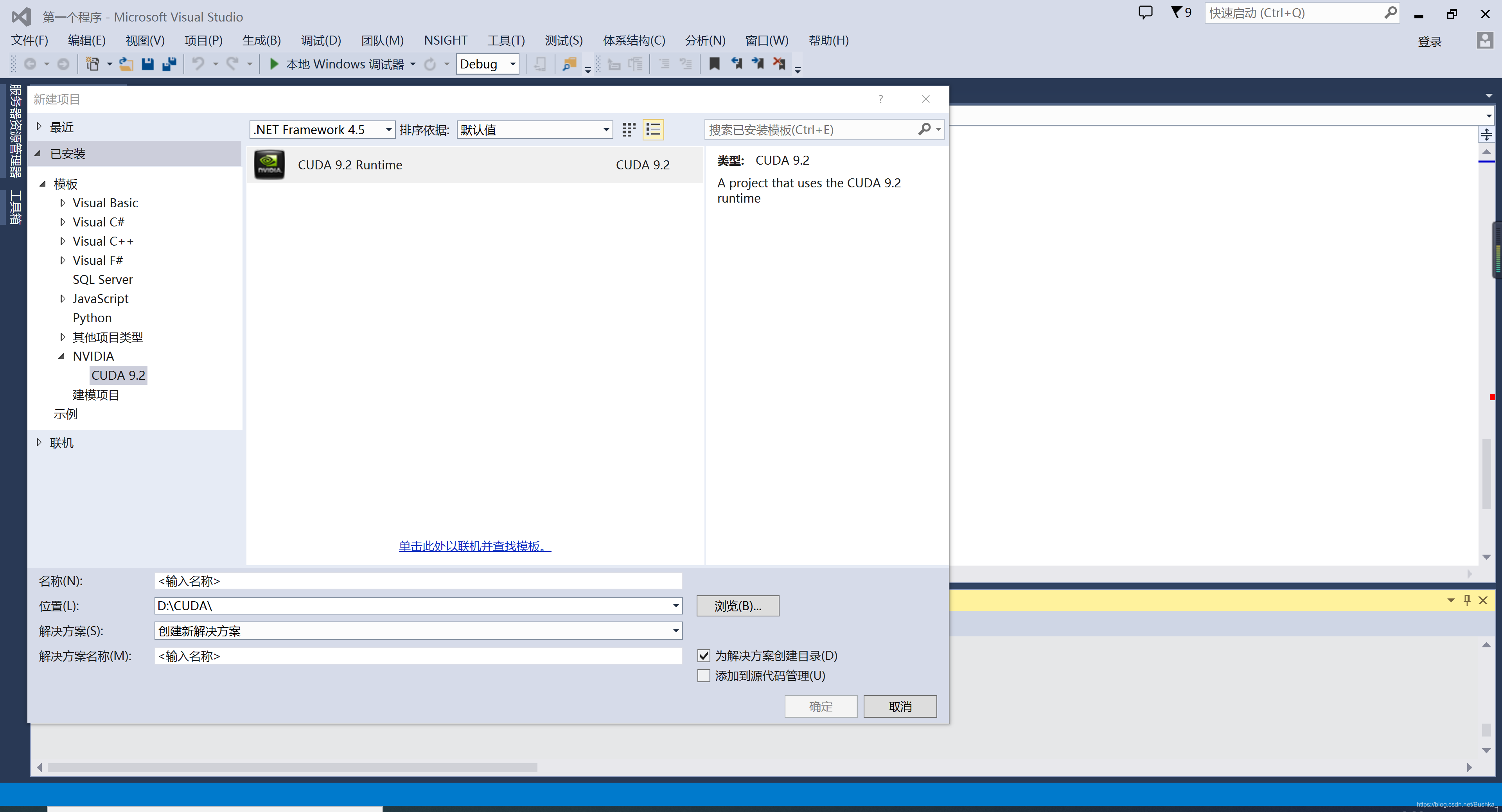
Task: Click the Navigate Backward toolbar icon
Action: pyautogui.click(x=30, y=63)
